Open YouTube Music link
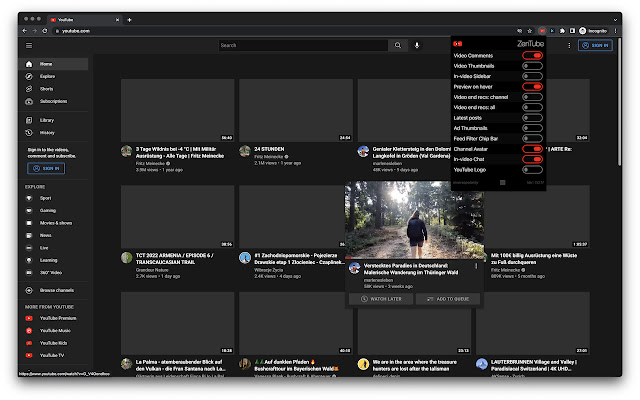The height and width of the screenshot is (400, 640). [x=53, y=331]
